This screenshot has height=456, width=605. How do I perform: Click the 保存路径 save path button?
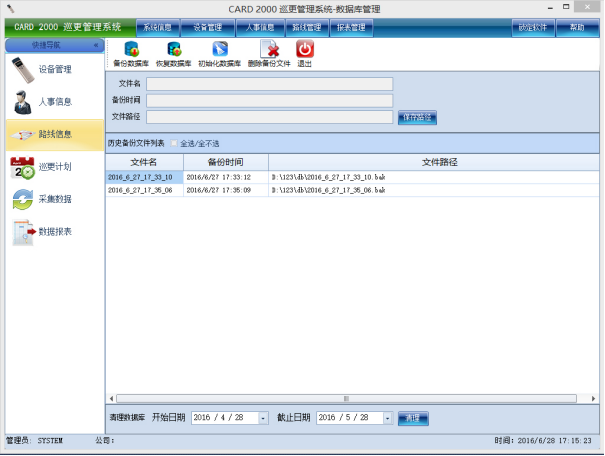pyautogui.click(x=417, y=117)
